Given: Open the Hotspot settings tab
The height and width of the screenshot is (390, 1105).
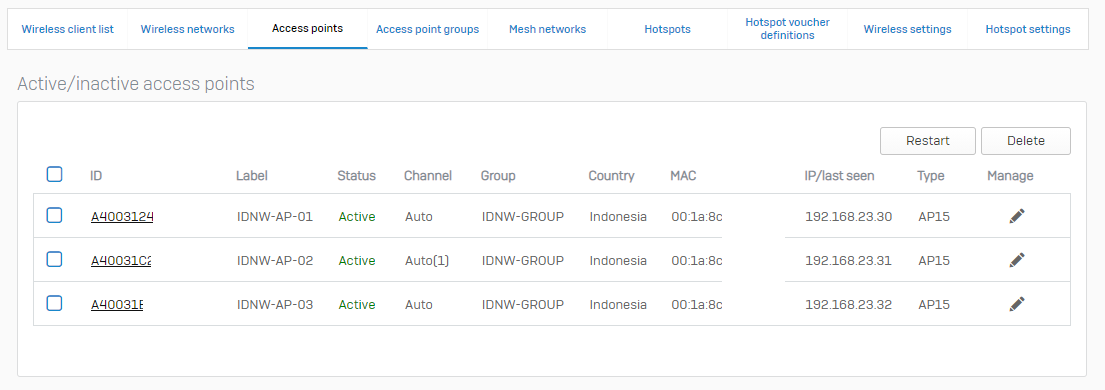Looking at the screenshot, I should (x=1027, y=29).
